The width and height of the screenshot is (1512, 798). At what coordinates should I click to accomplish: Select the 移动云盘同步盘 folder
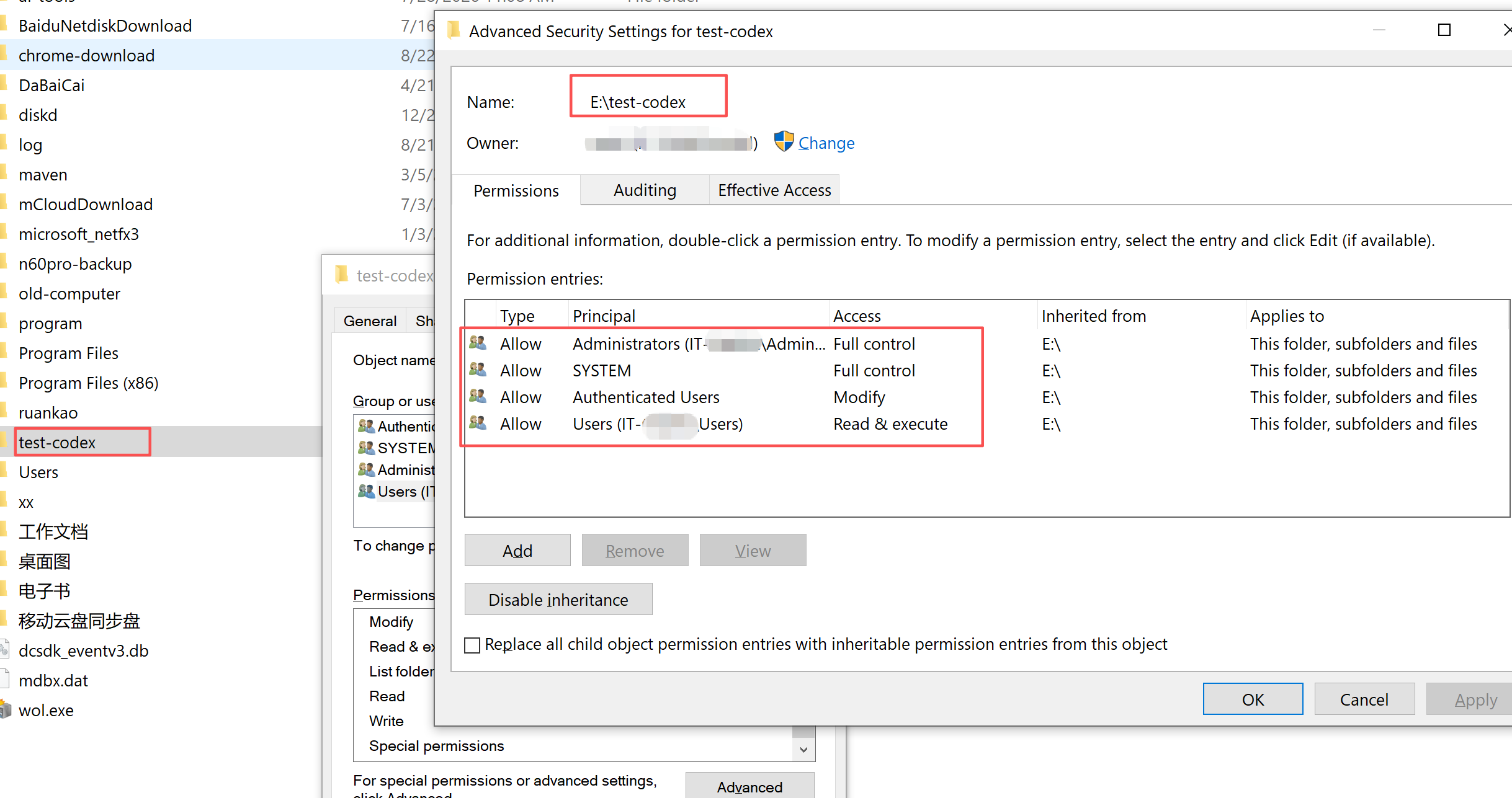tap(79, 621)
